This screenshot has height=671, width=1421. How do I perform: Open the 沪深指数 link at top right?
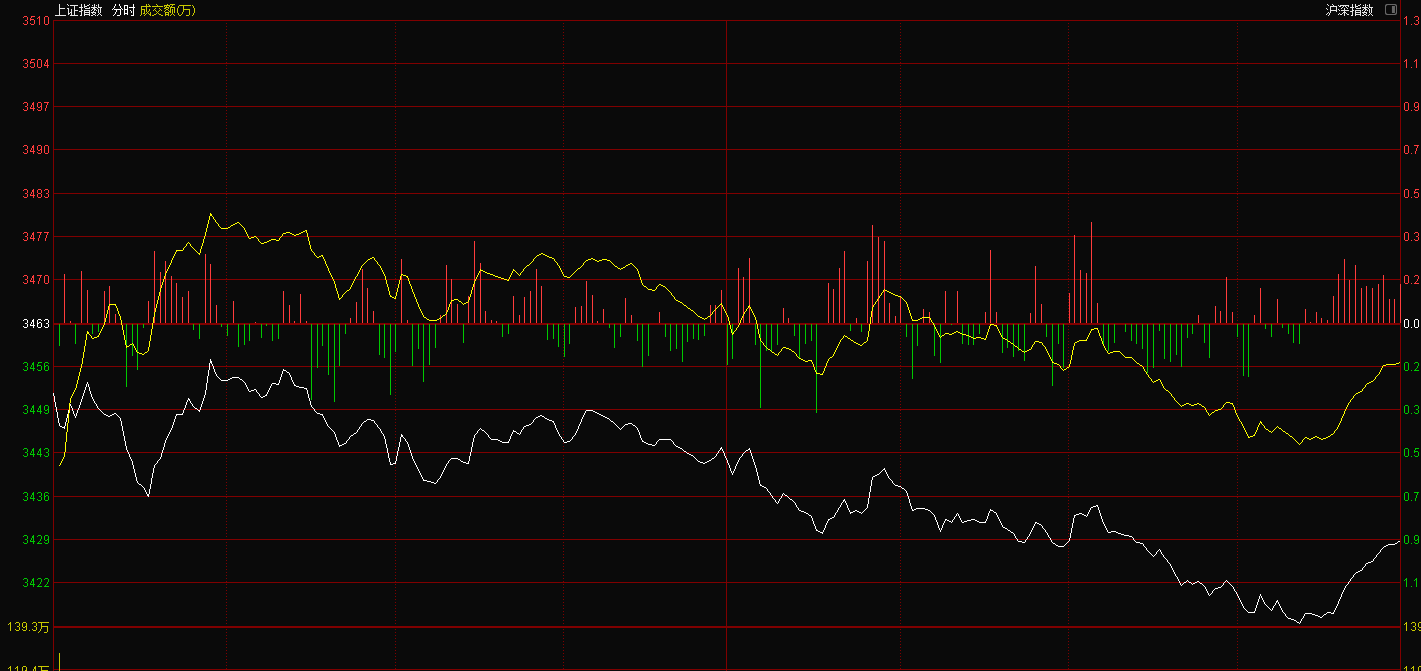tap(1349, 10)
